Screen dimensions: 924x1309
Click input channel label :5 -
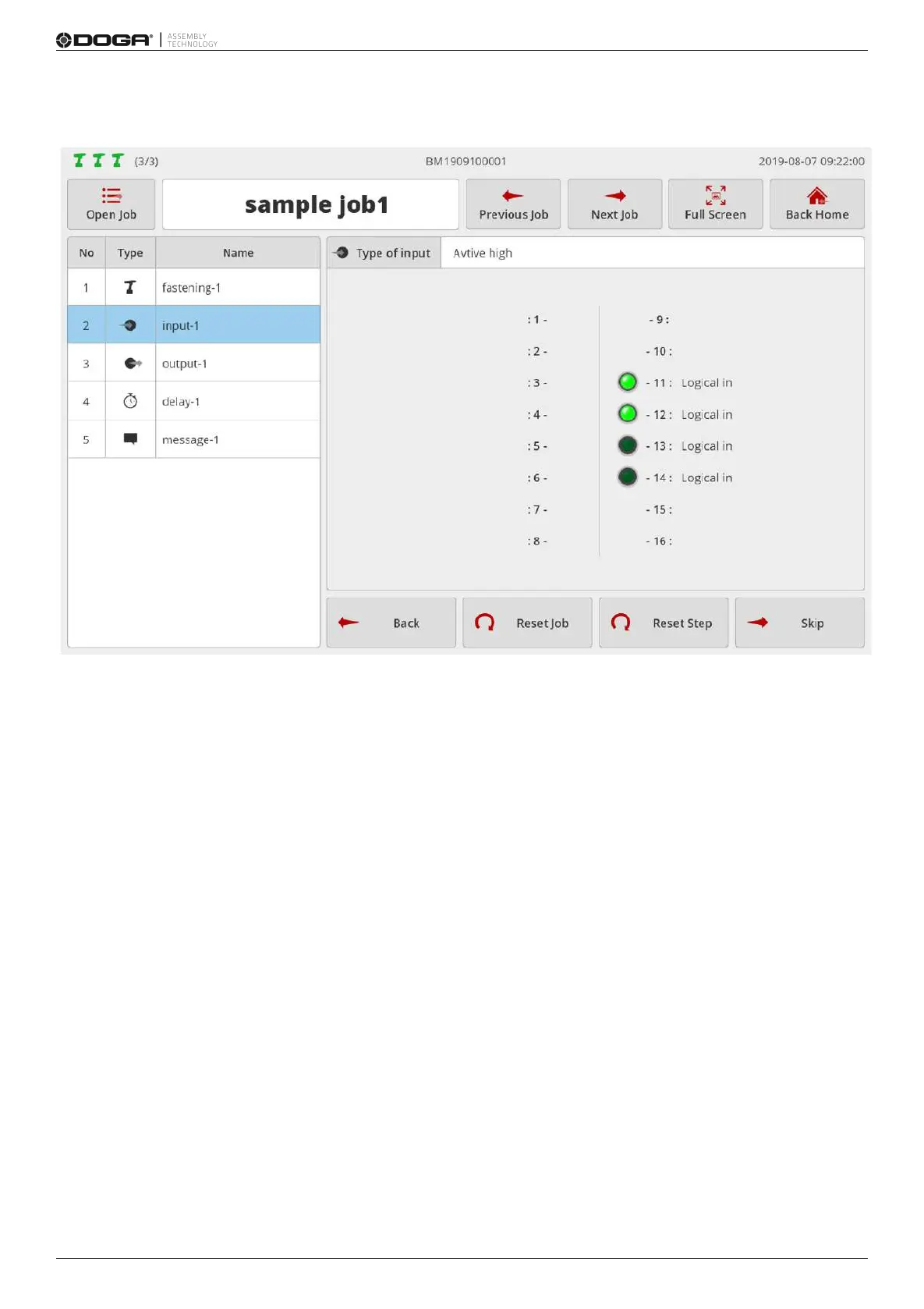point(537,446)
